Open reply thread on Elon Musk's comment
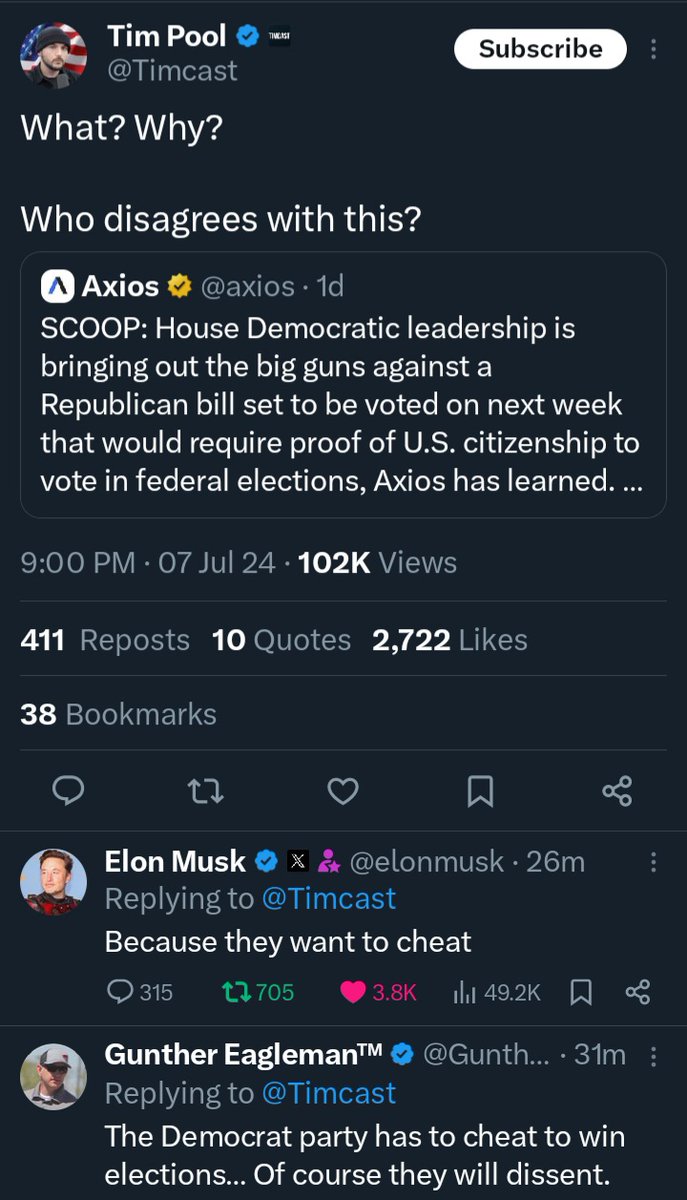This screenshot has width=687, height=1200. 120,992
